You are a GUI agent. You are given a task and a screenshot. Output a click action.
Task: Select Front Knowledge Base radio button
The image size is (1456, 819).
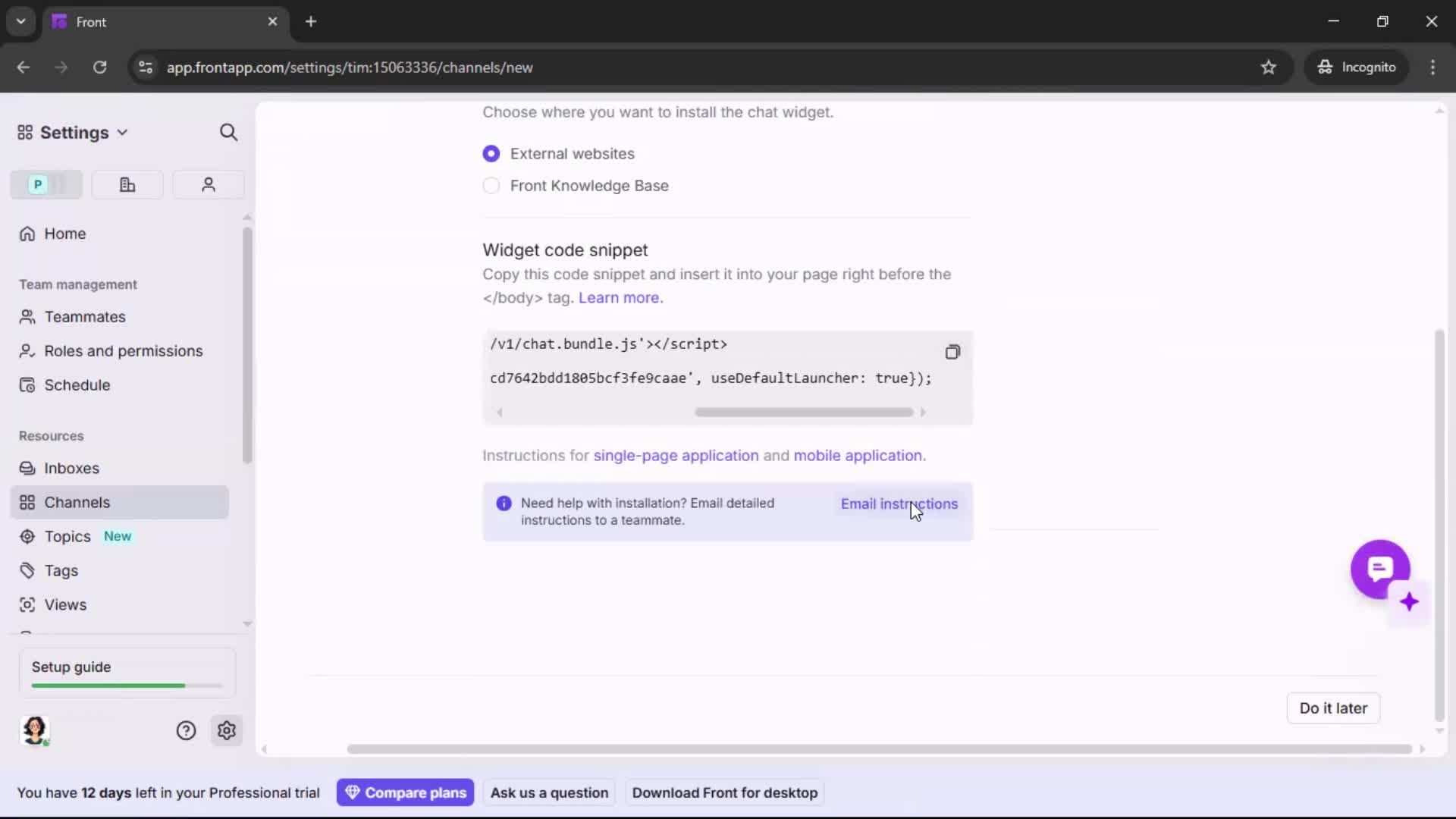[x=491, y=186]
